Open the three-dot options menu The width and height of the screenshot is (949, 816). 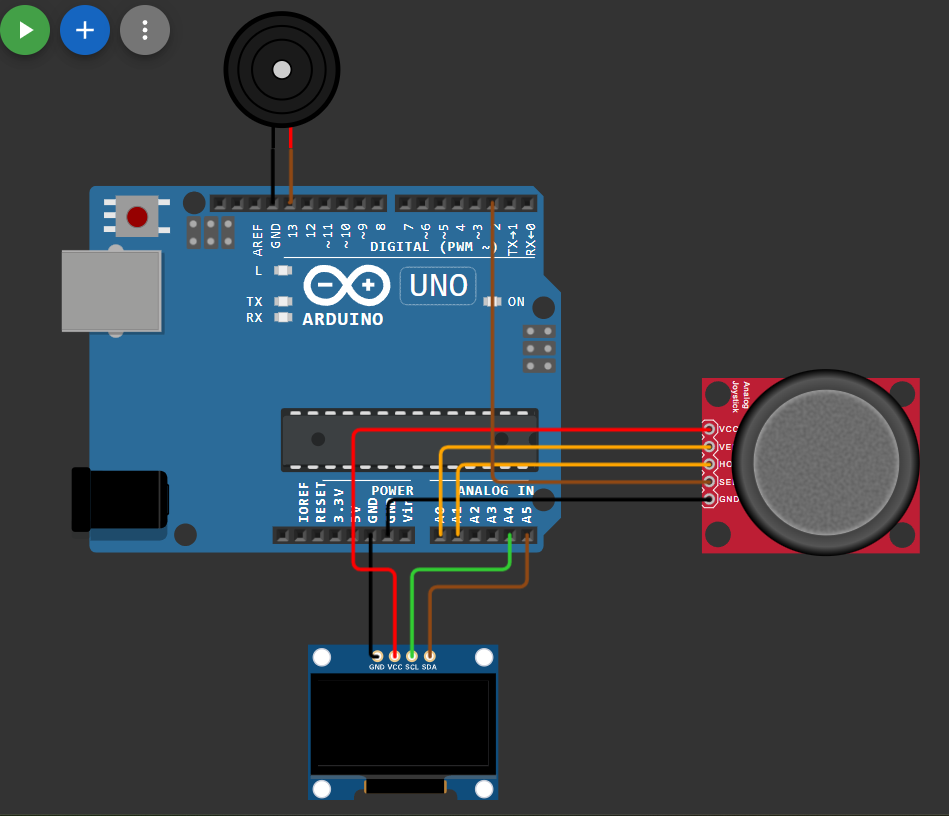tap(144, 30)
